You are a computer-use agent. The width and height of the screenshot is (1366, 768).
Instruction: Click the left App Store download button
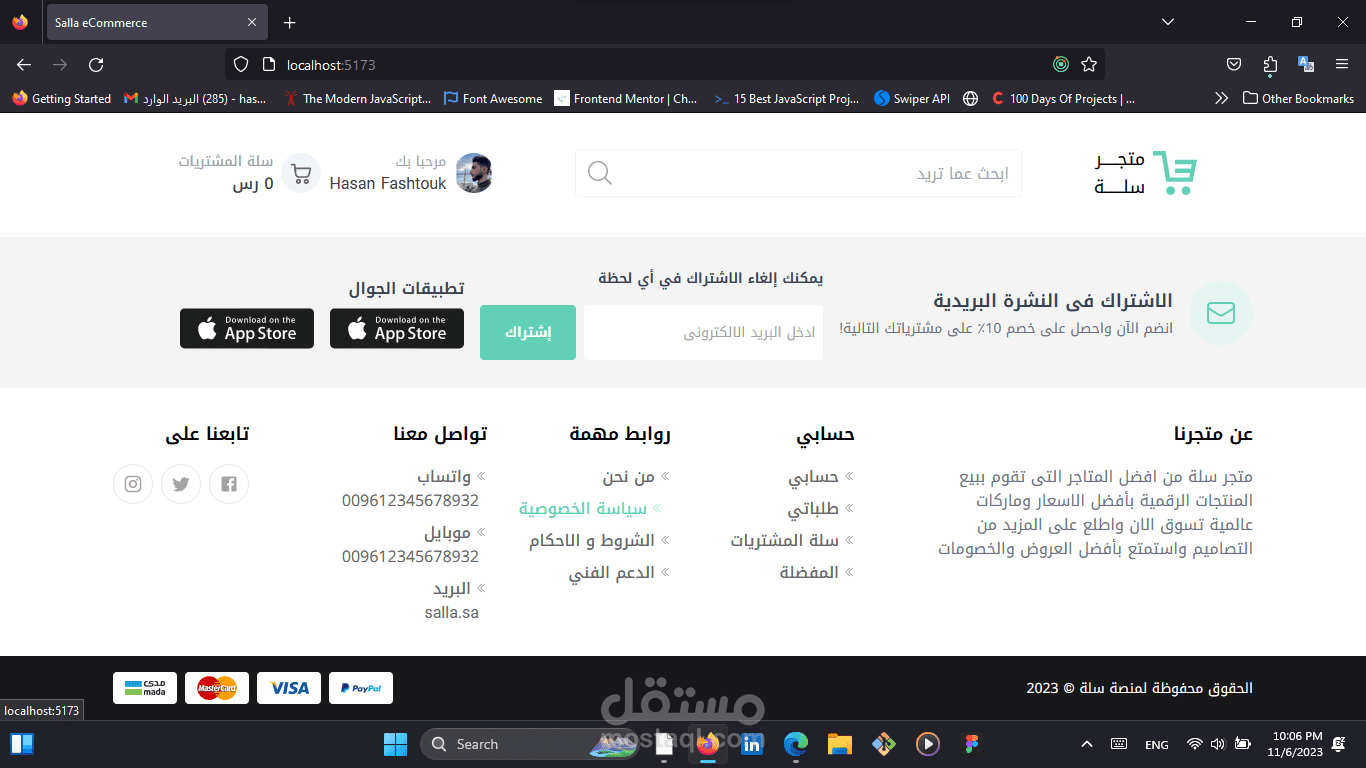pos(247,328)
